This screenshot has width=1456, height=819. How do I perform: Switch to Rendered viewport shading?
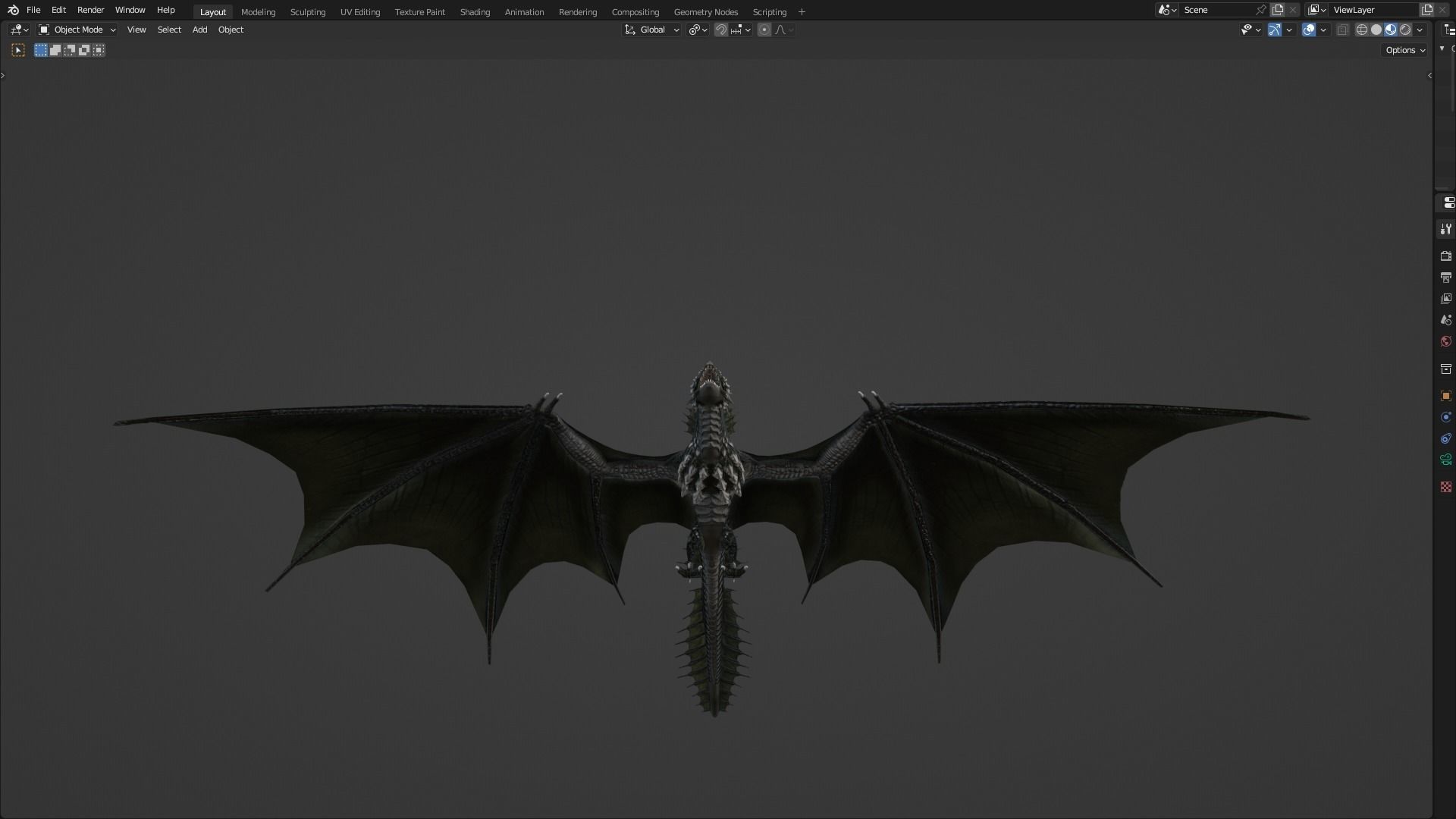pos(1405,30)
